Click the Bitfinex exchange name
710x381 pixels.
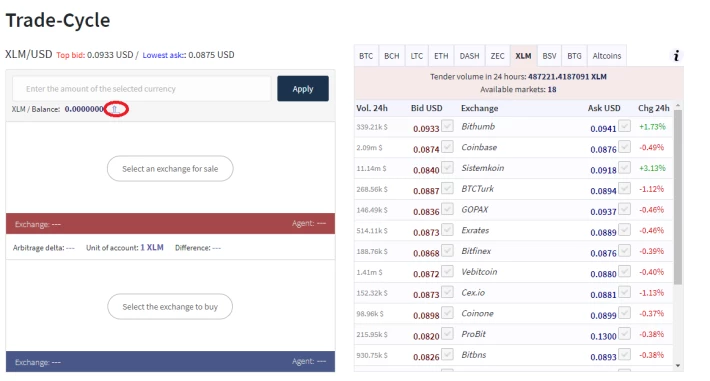[x=476, y=251]
